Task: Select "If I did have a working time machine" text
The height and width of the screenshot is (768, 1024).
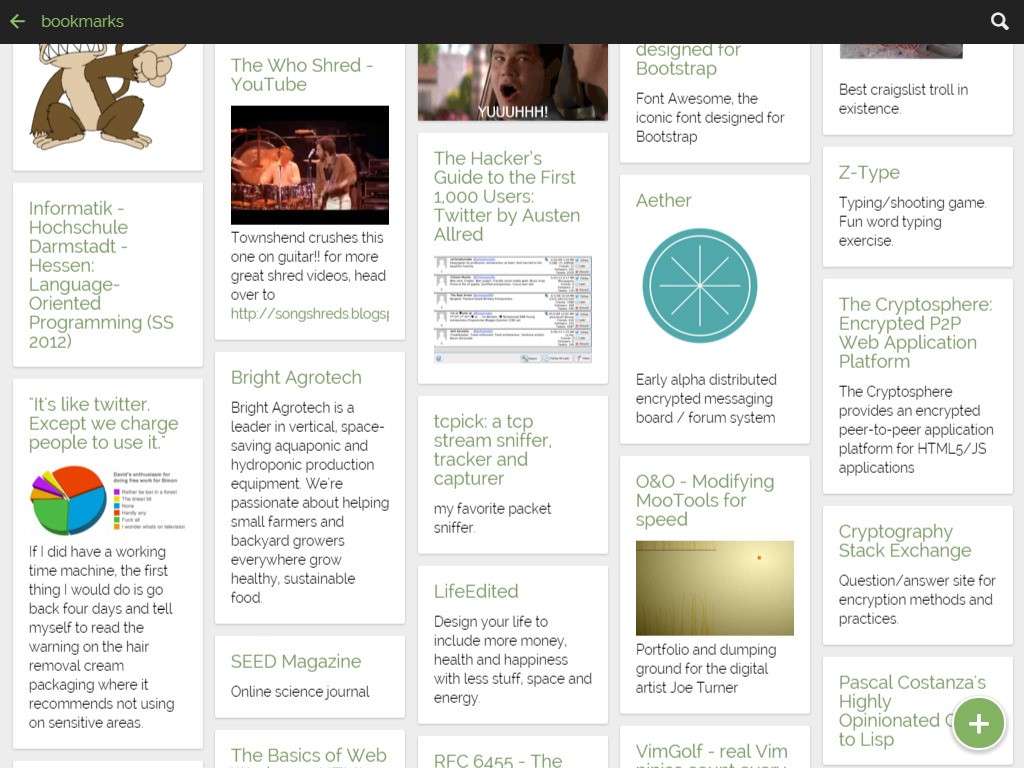Action: [101, 637]
